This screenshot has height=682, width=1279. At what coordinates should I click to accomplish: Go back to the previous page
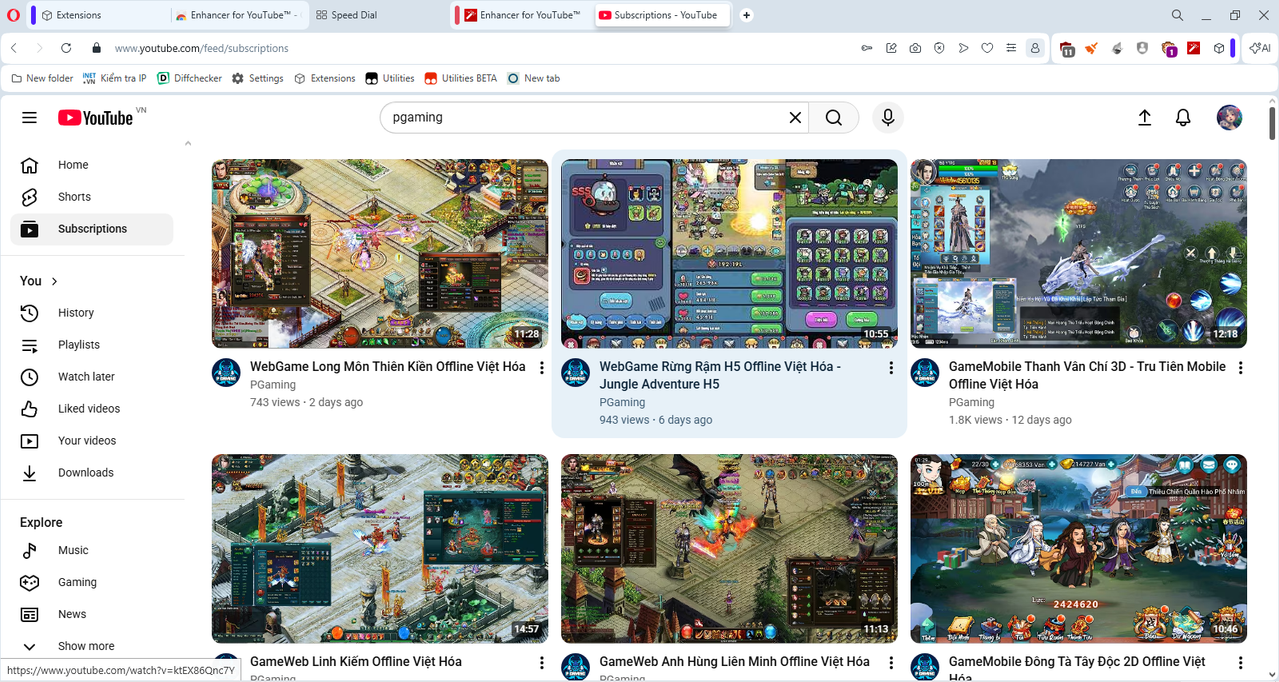coord(14,48)
